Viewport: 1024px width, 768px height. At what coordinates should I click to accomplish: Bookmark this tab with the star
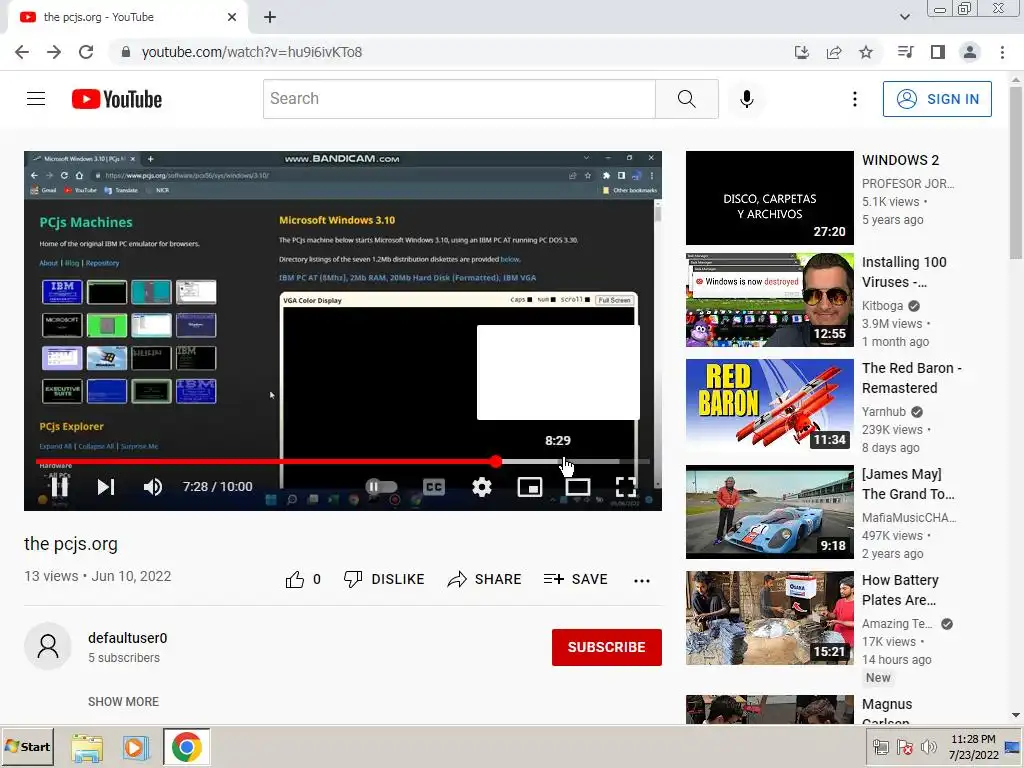[865, 52]
